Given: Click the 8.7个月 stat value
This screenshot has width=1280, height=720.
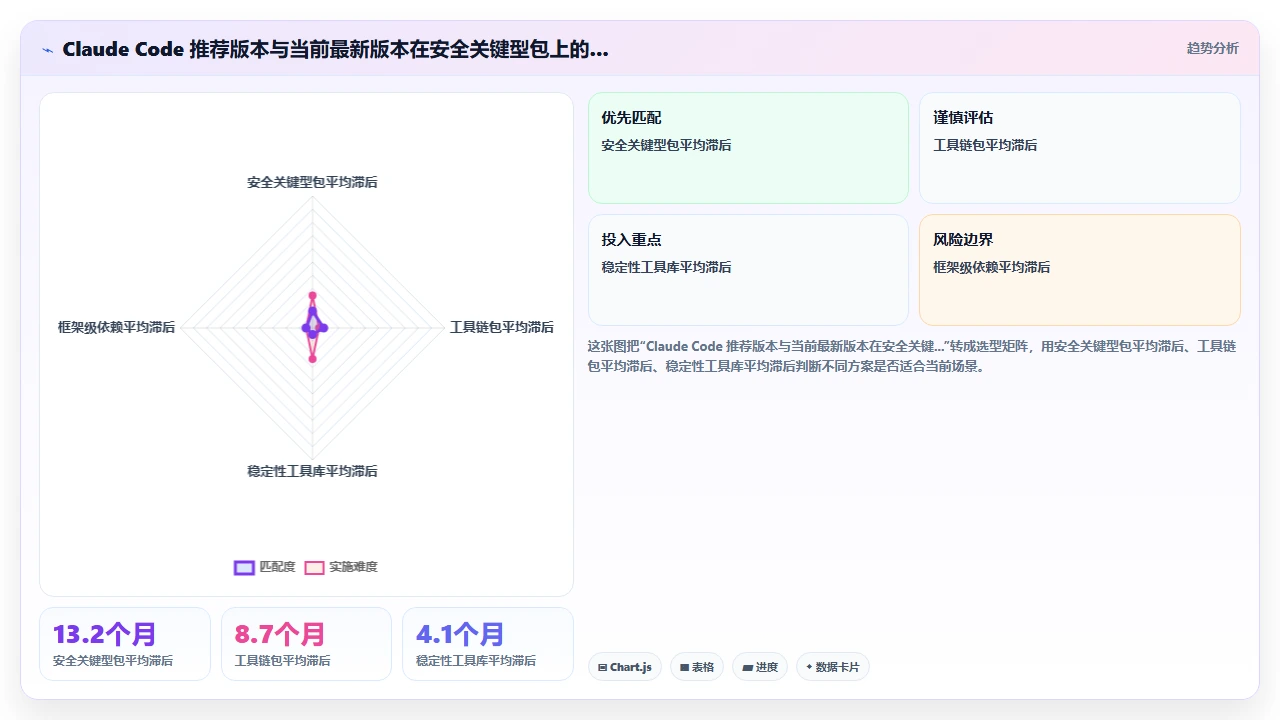Looking at the screenshot, I should [x=280, y=634].
